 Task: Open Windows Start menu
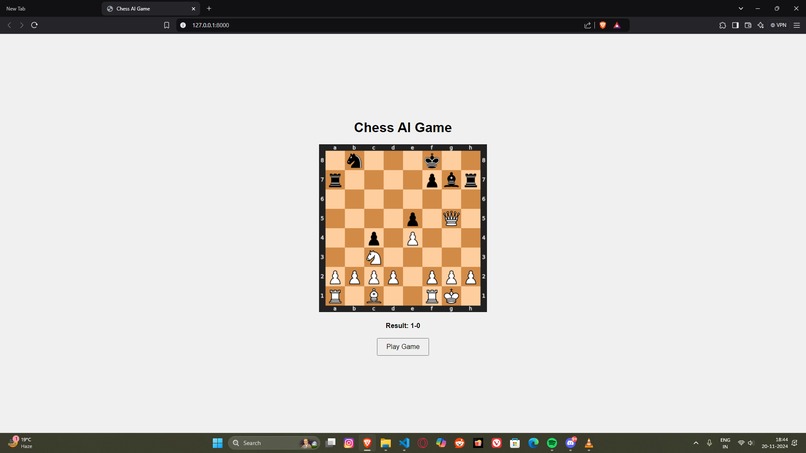[x=217, y=443]
